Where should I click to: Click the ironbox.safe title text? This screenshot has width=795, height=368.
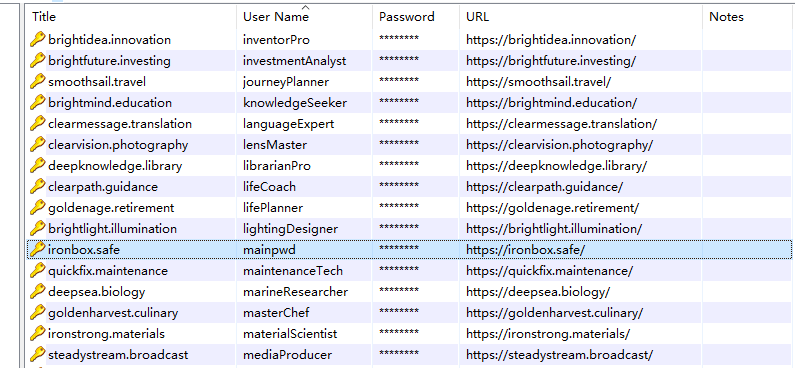(x=84, y=250)
